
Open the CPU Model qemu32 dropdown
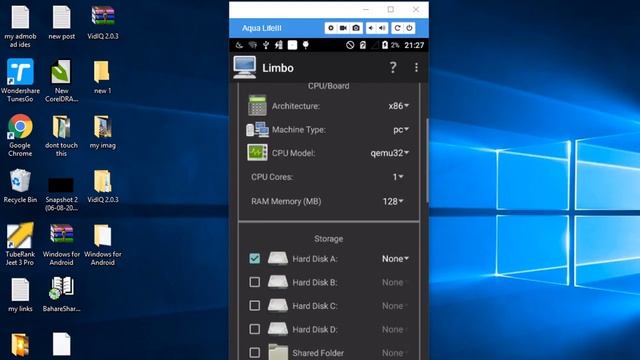pyautogui.click(x=390, y=153)
